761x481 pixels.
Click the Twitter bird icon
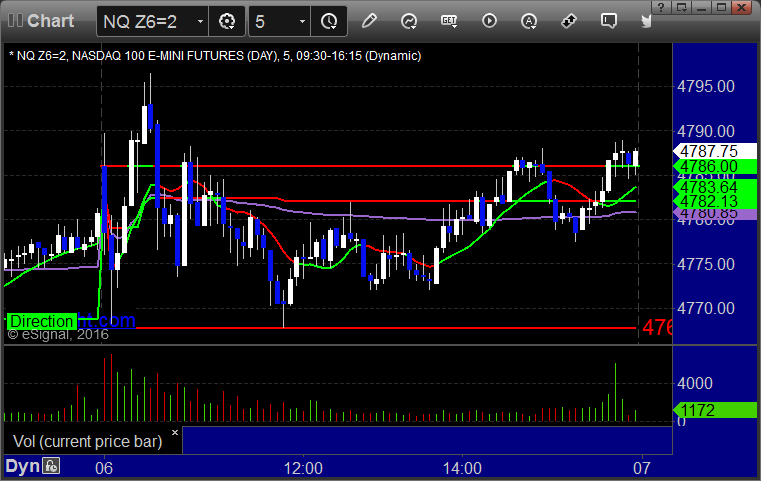tap(646, 21)
